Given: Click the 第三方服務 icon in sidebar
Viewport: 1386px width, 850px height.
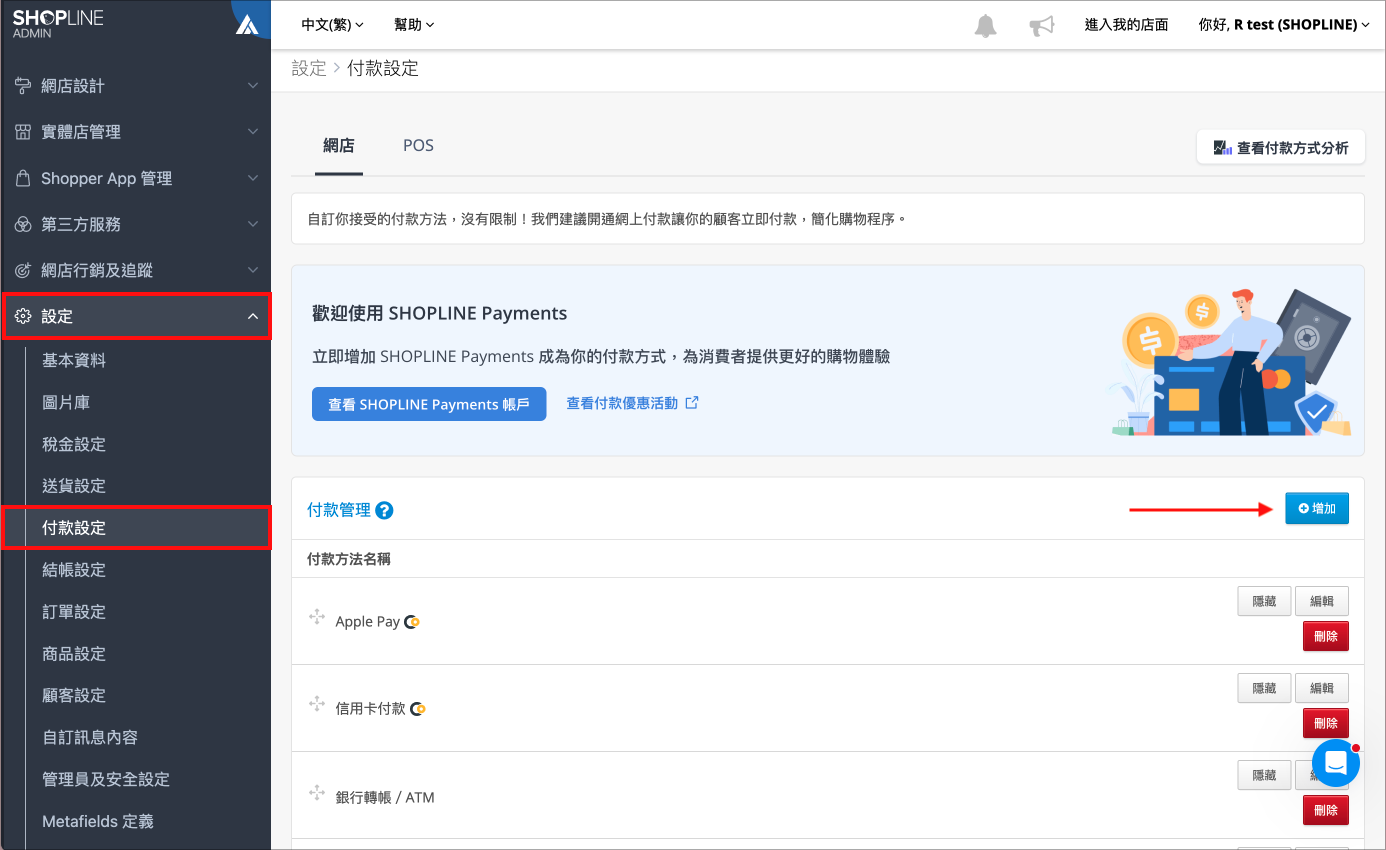Looking at the screenshot, I should pyautogui.click(x=22, y=224).
